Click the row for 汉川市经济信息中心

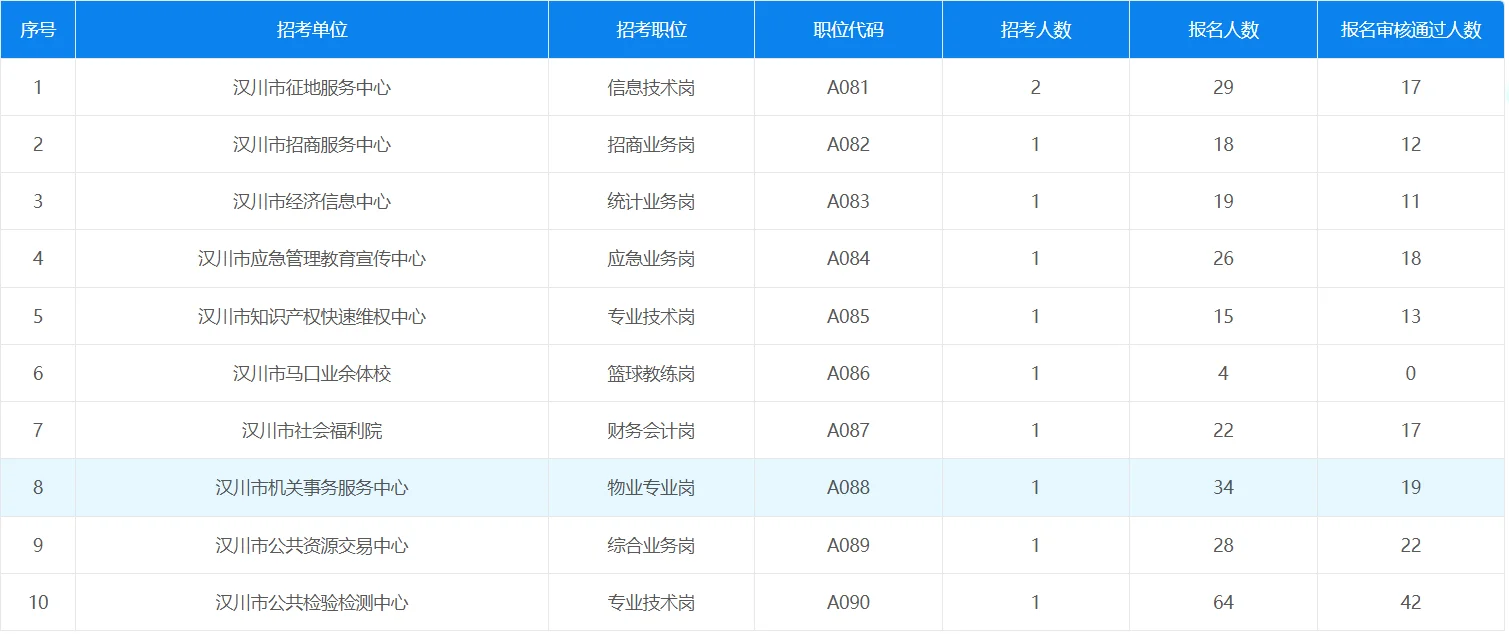[311, 200]
